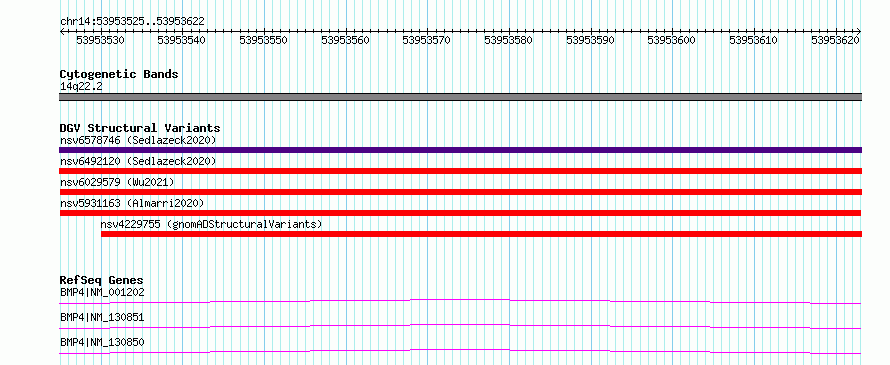Select variant label nsv6578746 (Sedlazeck2020)
The height and width of the screenshot is (365, 890).
tap(138, 140)
